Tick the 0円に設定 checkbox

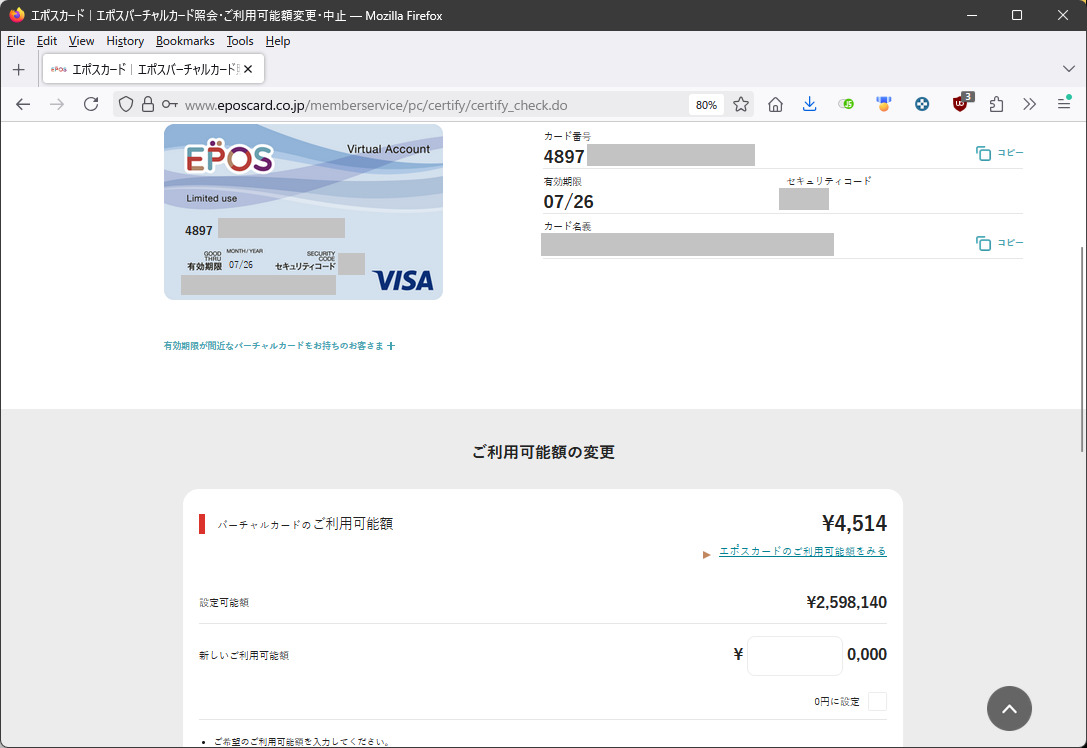pyautogui.click(x=877, y=701)
